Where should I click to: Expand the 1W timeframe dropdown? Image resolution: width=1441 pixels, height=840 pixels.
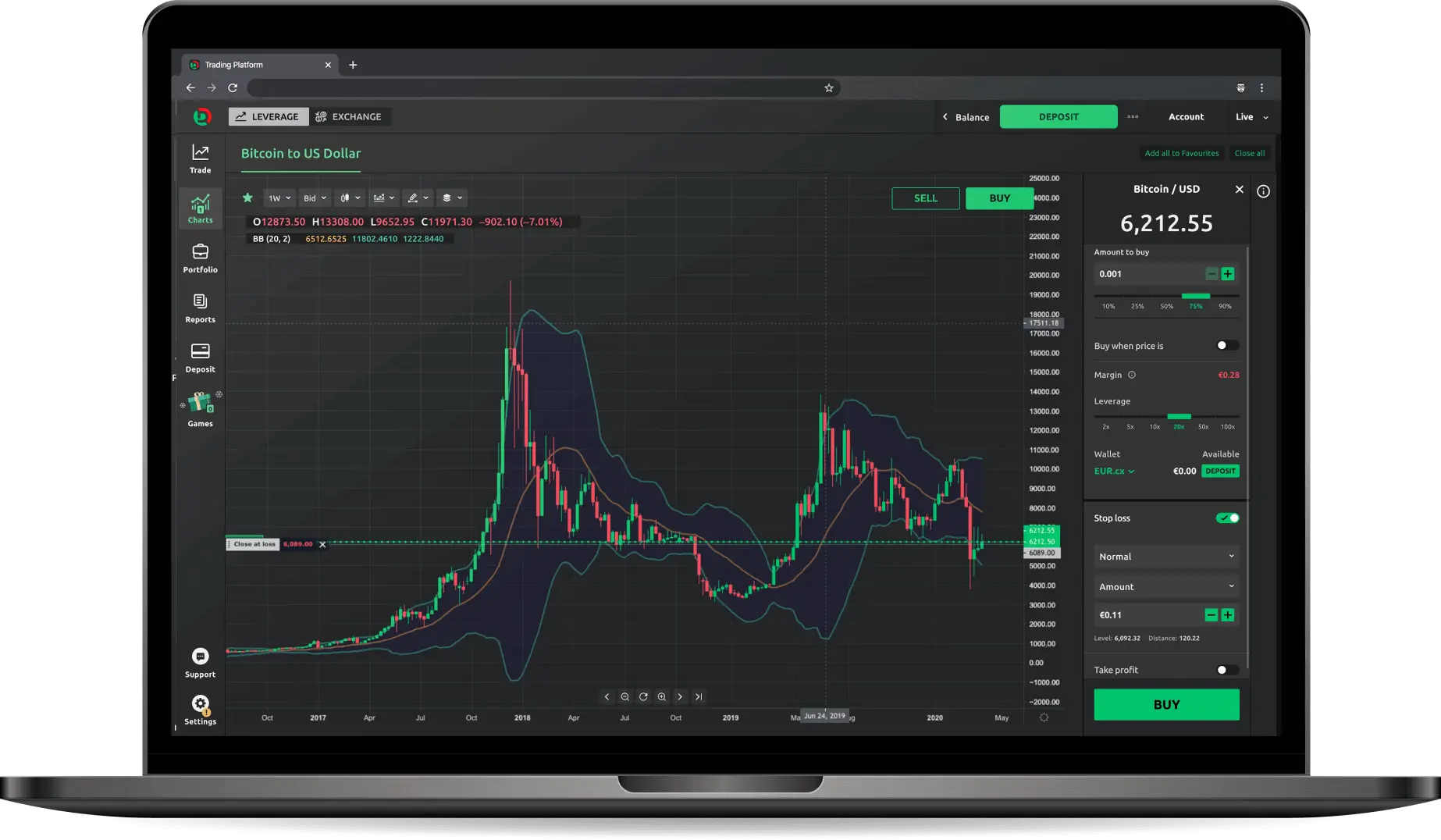(x=279, y=198)
